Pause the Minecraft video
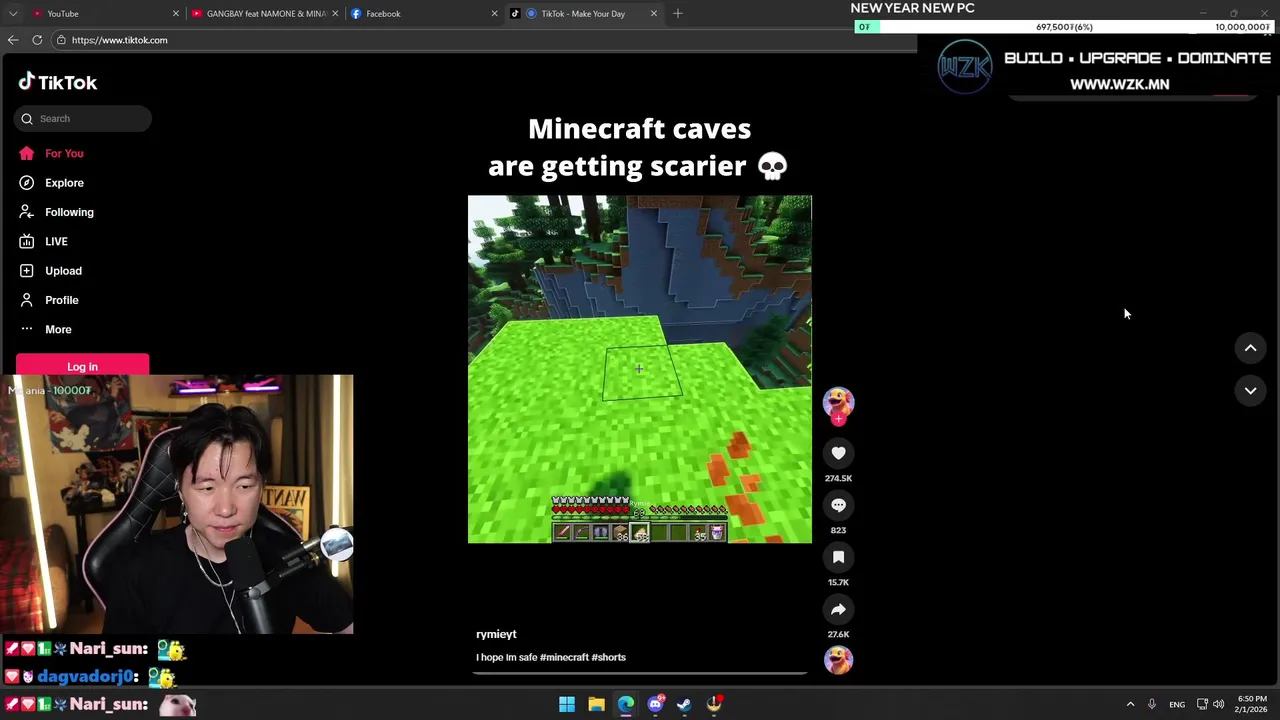The image size is (1280, 720). coord(640,369)
